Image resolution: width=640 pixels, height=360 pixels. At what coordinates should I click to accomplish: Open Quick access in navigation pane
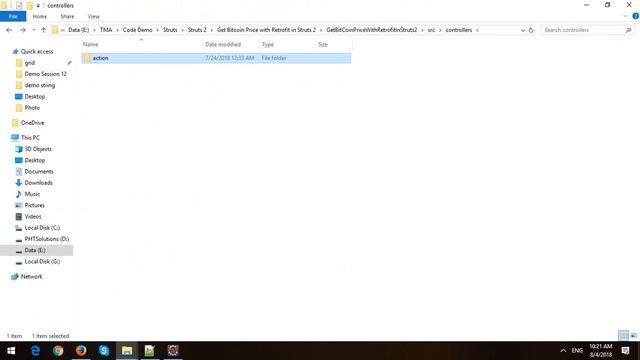coord(37,51)
